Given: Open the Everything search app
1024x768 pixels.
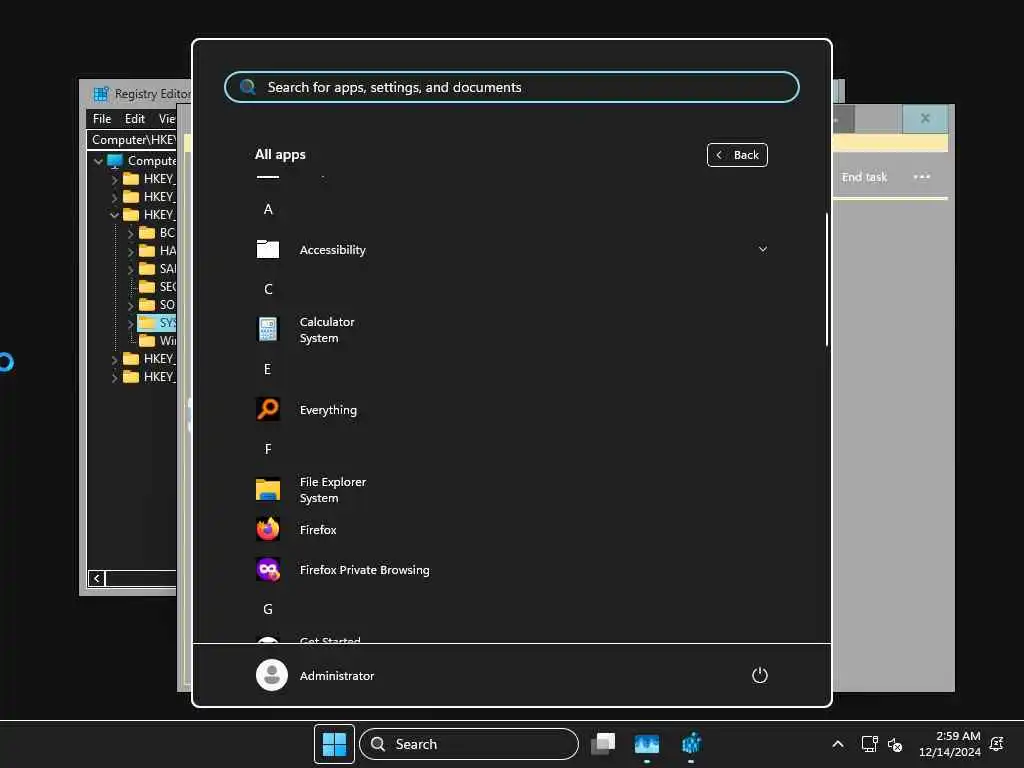Looking at the screenshot, I should pos(511,409).
